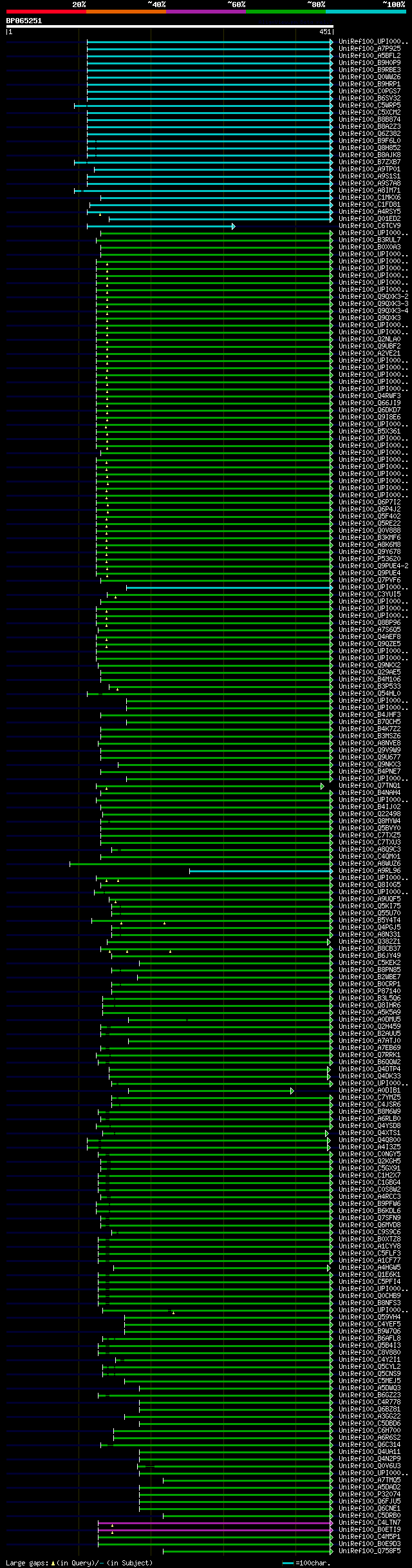This screenshot has height=1568, width=412.
Task: Select label UniRef100_P87140
Action: tap(370, 992)
